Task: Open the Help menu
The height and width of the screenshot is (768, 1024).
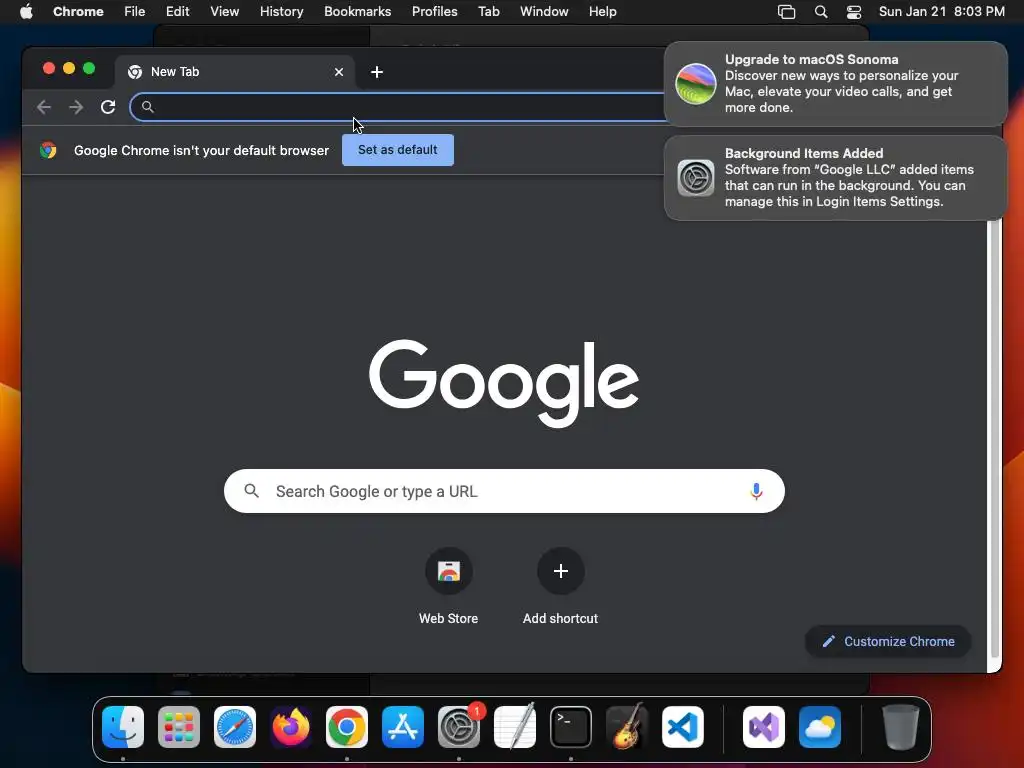Action: tap(602, 12)
